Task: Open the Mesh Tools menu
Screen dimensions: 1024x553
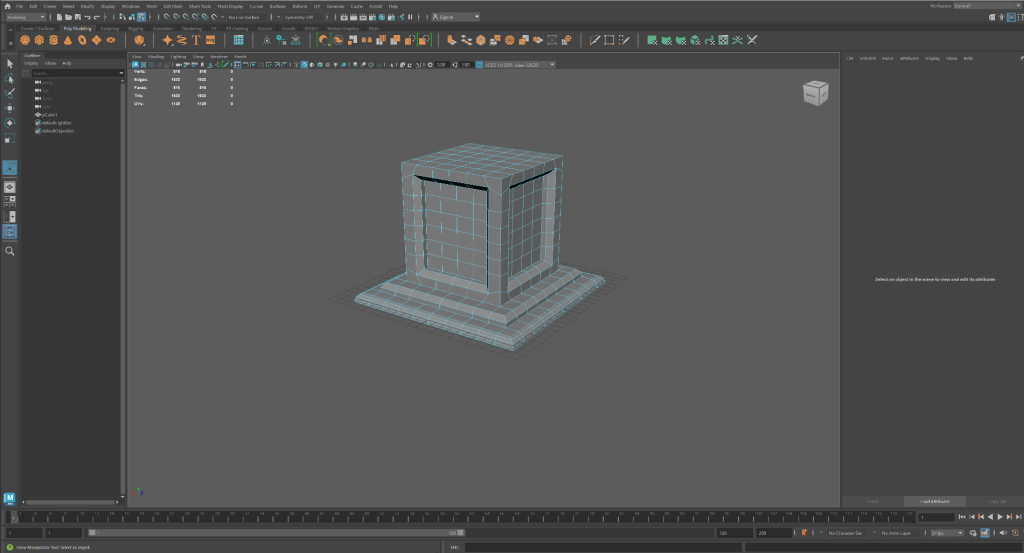Action: point(199,6)
